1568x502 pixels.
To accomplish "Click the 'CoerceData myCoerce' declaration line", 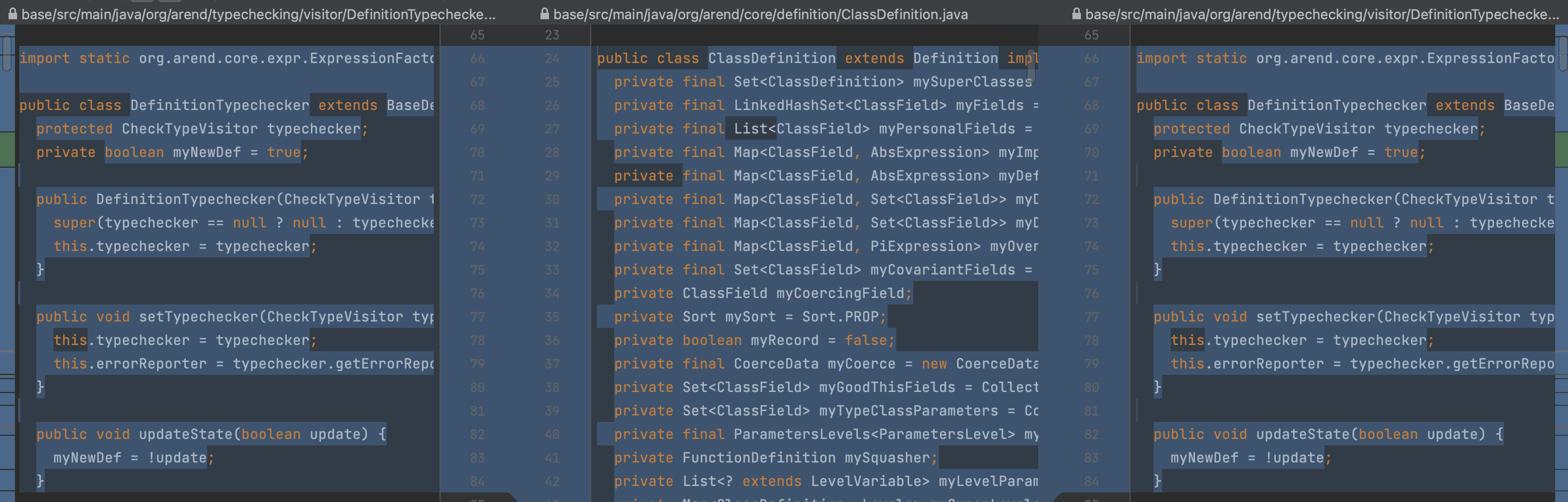I will [826, 364].
